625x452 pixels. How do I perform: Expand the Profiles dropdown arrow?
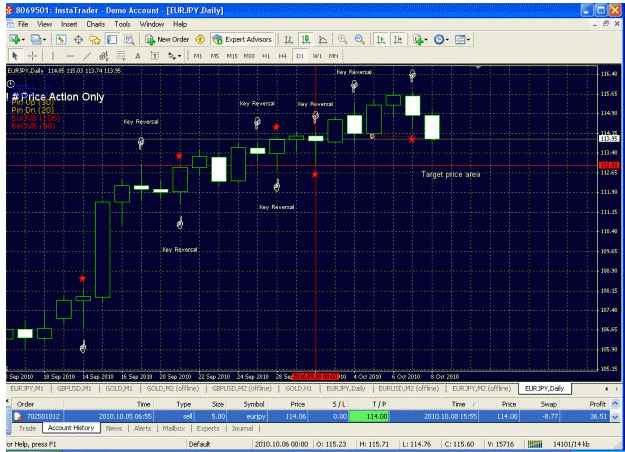(x=44, y=40)
